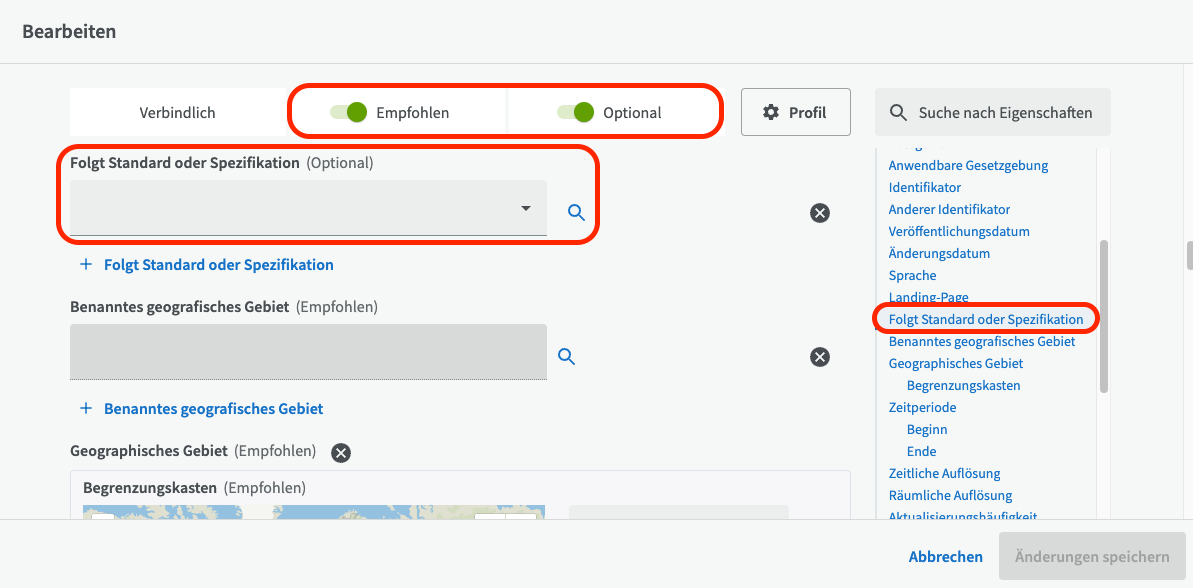The image size is (1193, 588).
Task: Click the search icon next to Folgt Standard dropdown
Action: point(576,212)
